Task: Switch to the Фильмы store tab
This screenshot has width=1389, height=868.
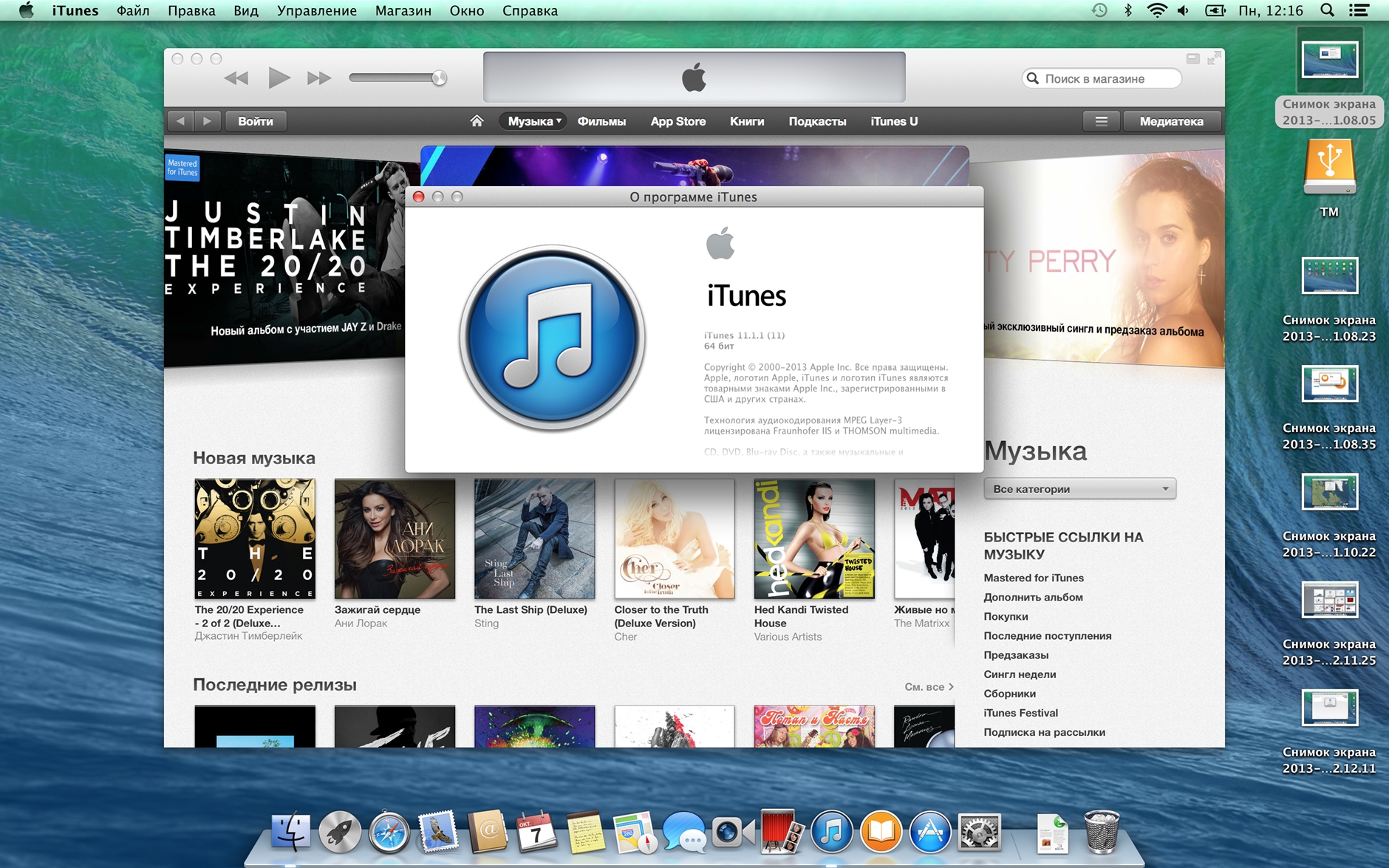Action: (x=601, y=121)
